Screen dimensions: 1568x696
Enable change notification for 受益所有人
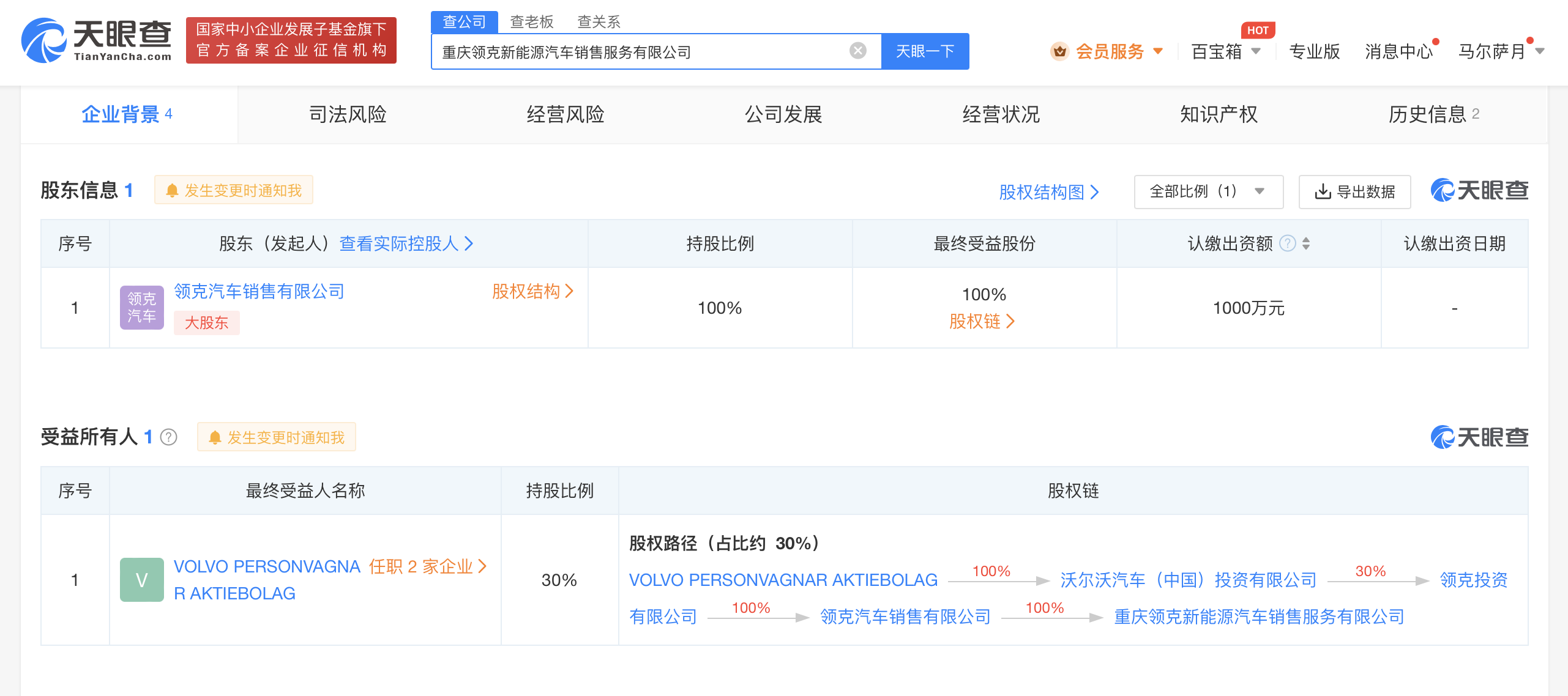coord(277,437)
